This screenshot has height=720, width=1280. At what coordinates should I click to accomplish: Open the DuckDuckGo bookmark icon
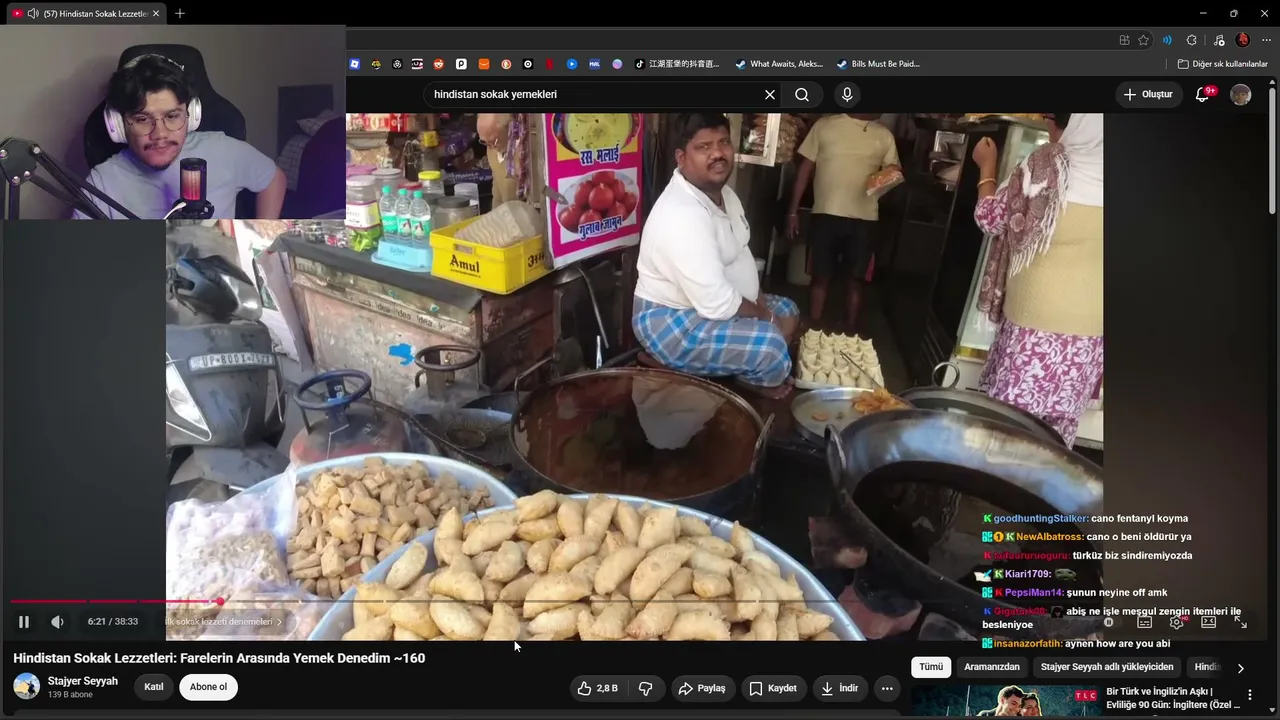point(506,64)
